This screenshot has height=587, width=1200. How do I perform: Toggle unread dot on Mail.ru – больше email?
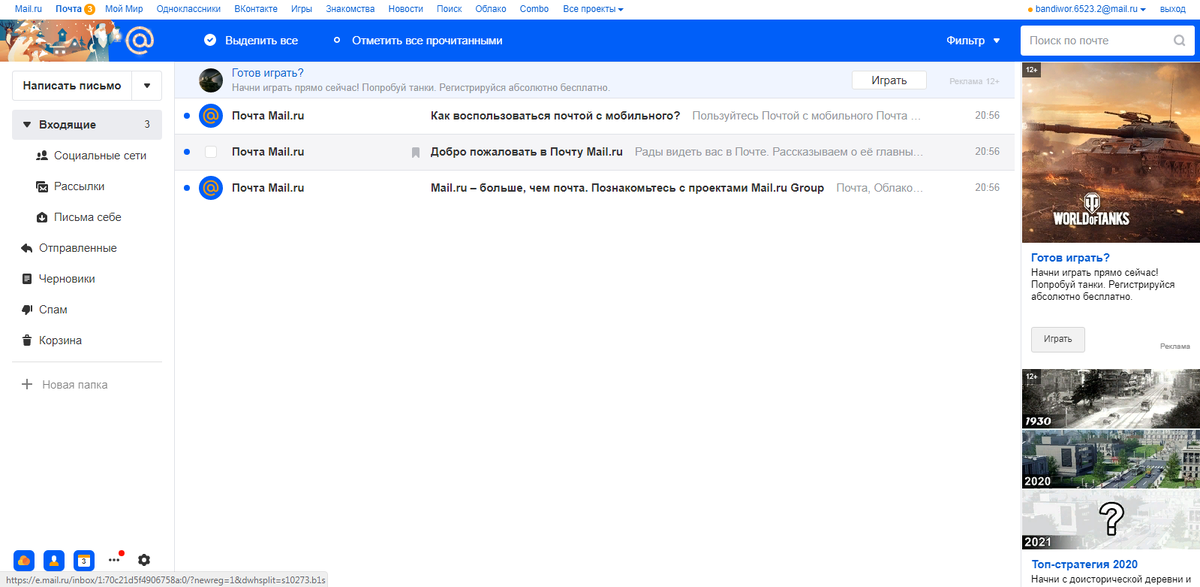tap(186, 188)
